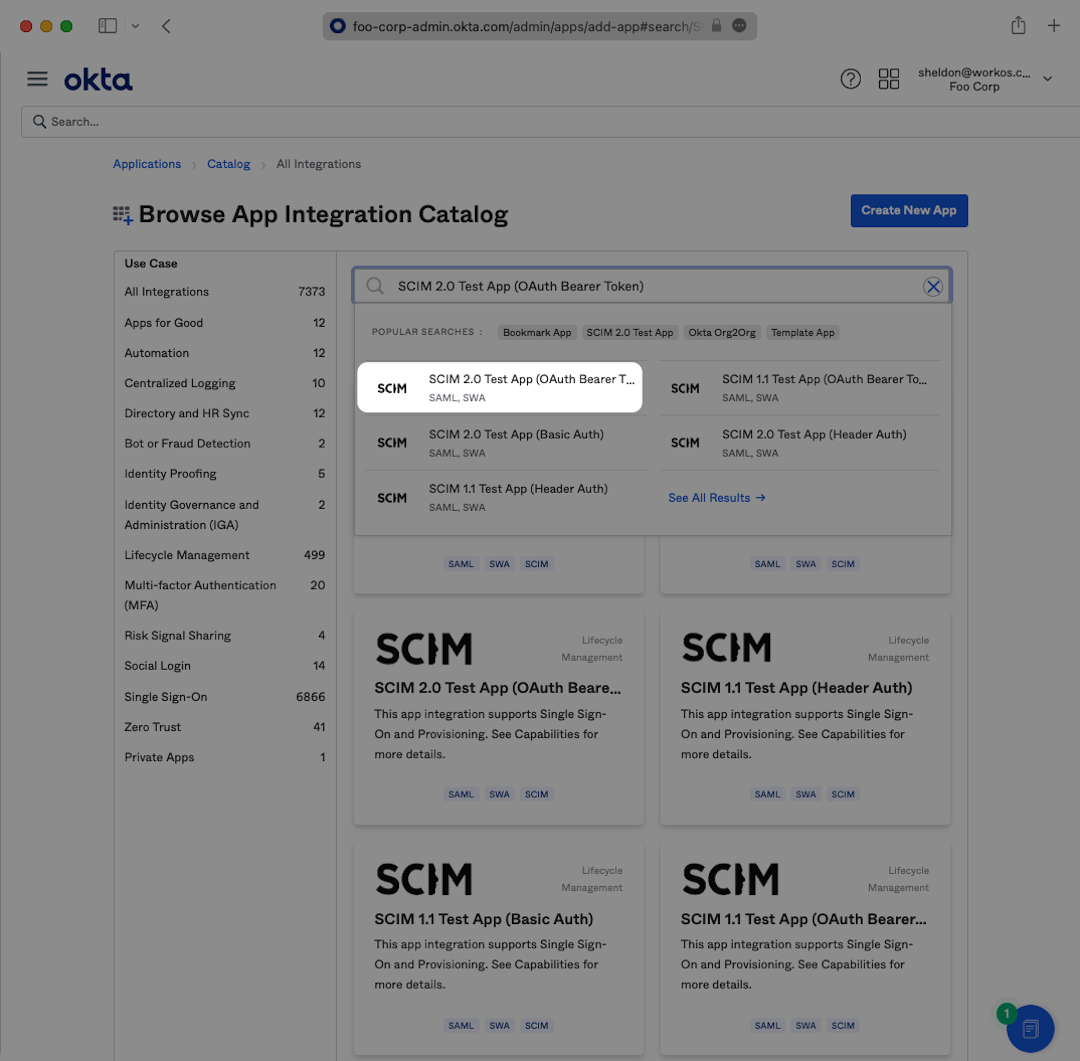The image size is (1080, 1061).
Task: Open the Okta hamburger menu
Action: tap(37, 79)
